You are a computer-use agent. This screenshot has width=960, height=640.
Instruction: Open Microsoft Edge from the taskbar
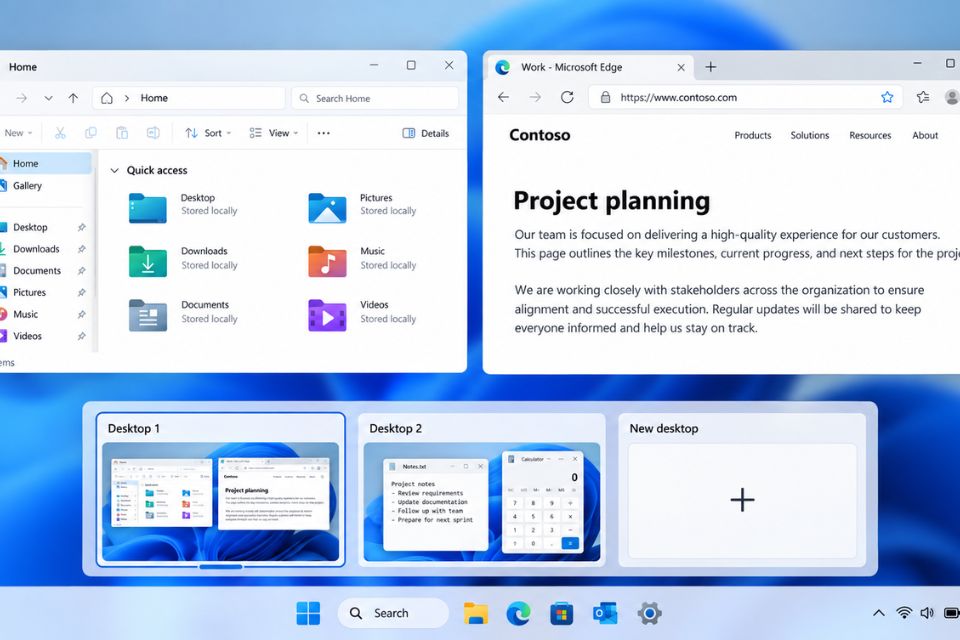coord(519,613)
